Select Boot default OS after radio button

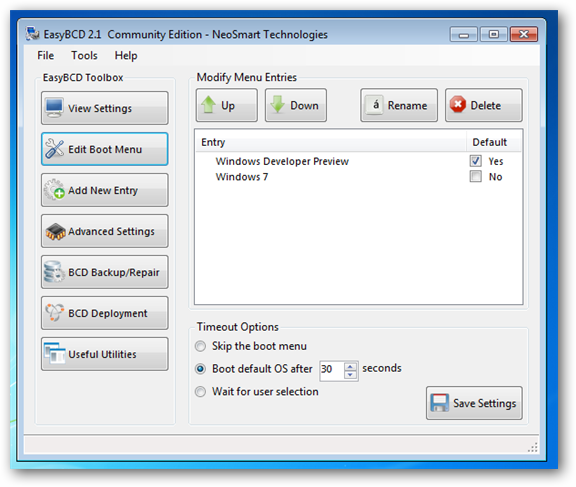pyautogui.click(x=200, y=368)
